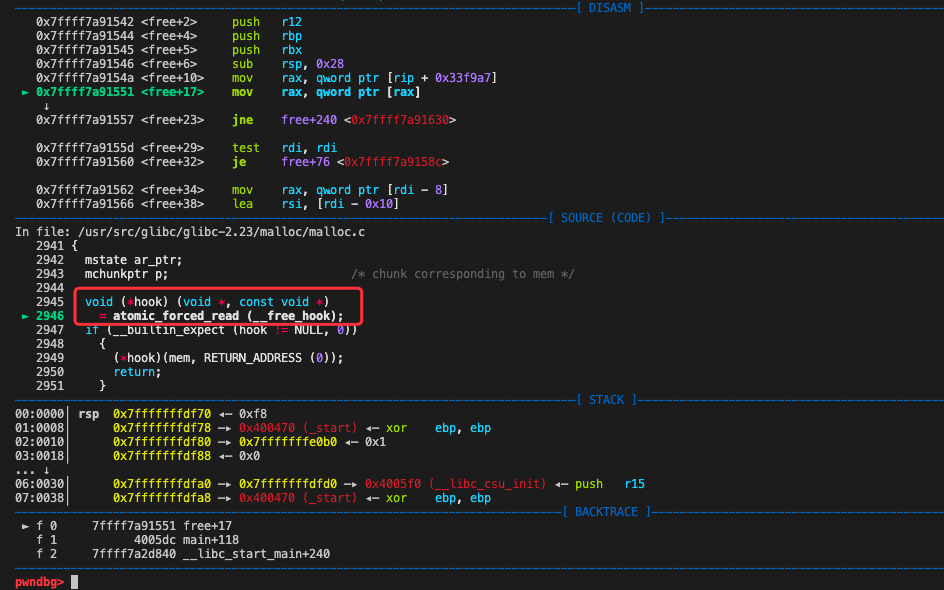Click the highlighted <free+17> symbol label
This screenshot has width=944, height=590.
tap(172, 92)
